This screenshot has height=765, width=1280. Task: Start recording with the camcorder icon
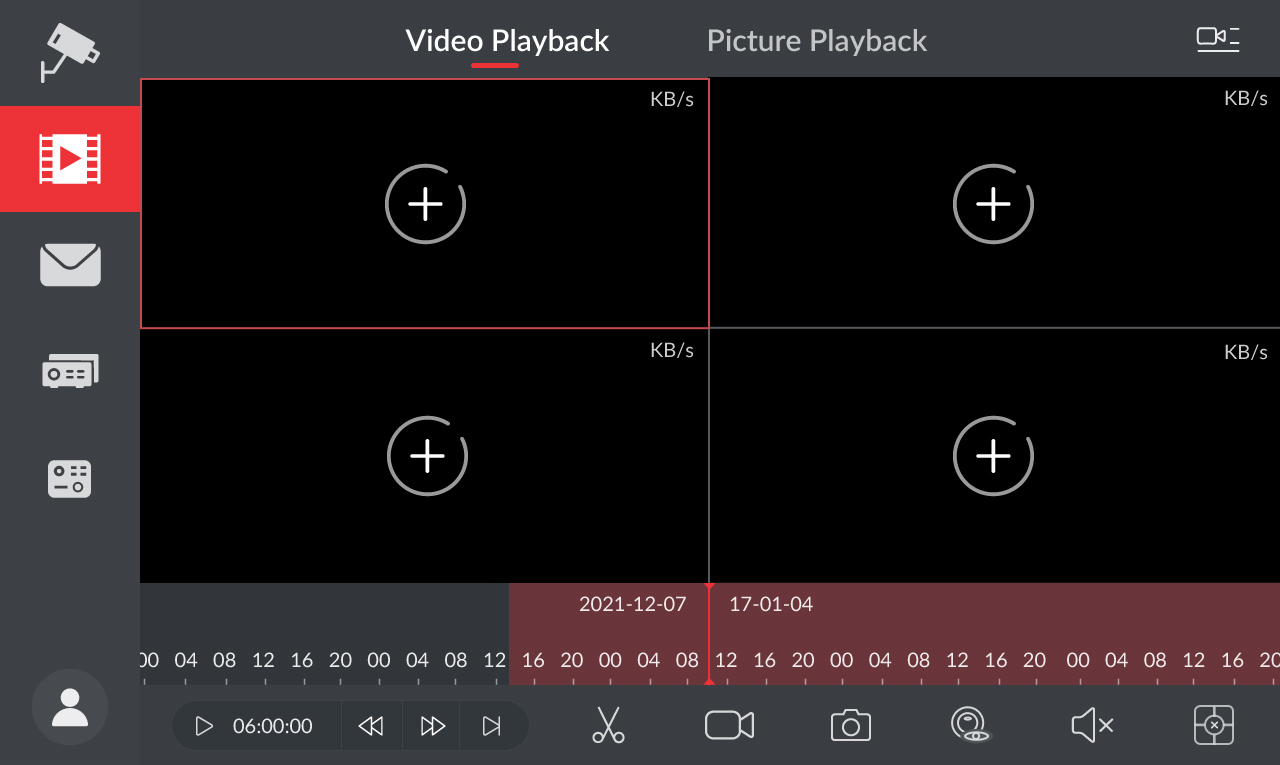click(729, 725)
